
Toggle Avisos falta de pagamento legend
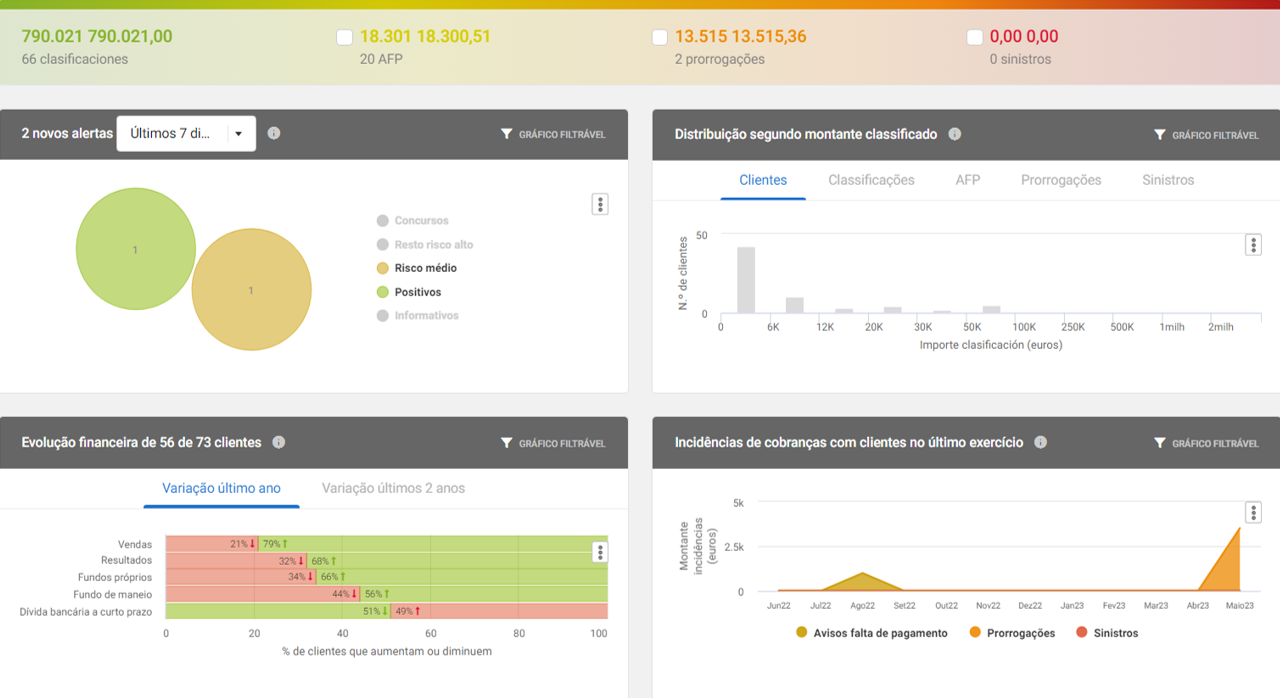click(x=872, y=633)
